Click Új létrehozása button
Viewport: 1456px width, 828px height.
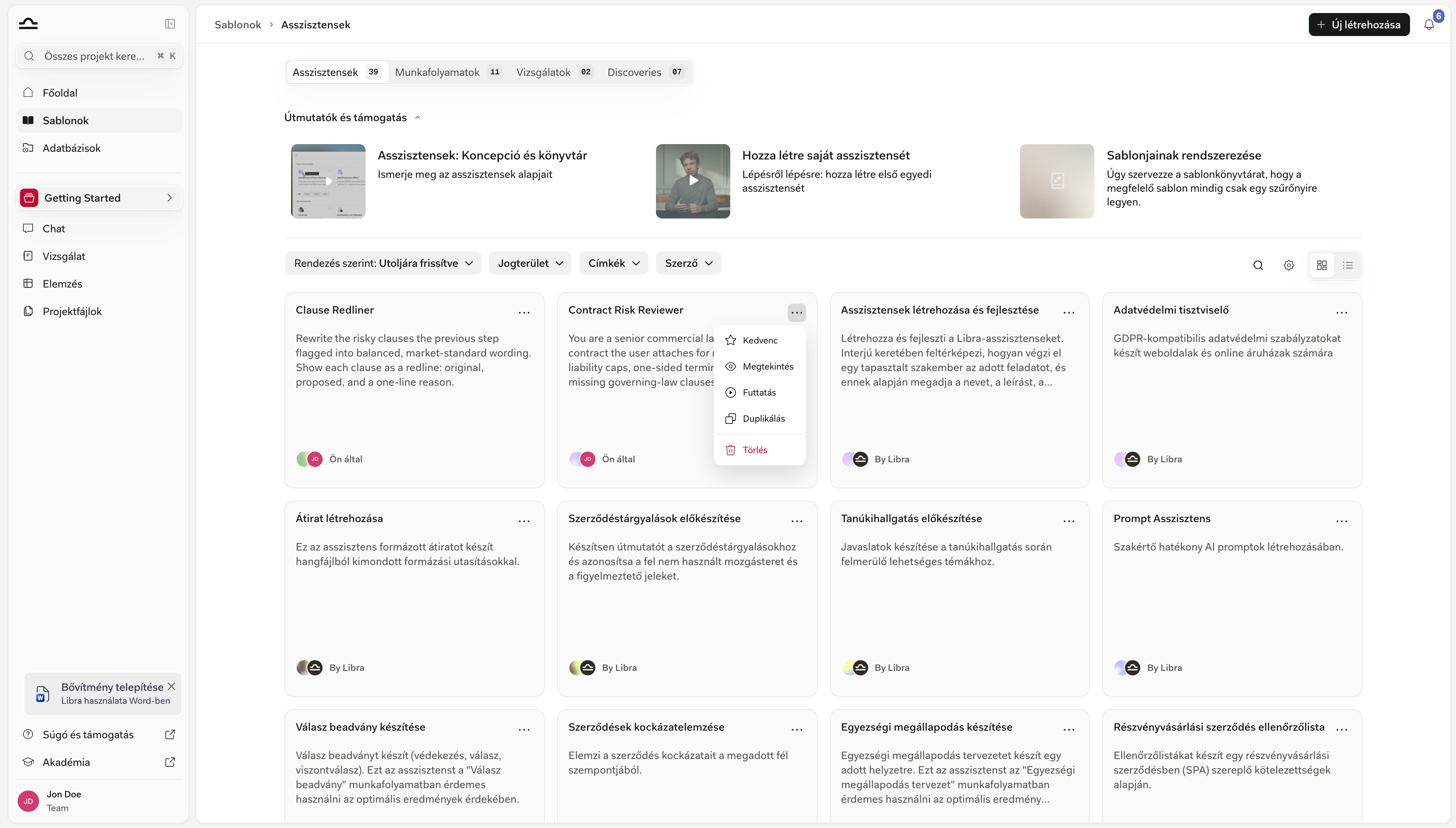pyautogui.click(x=1359, y=25)
